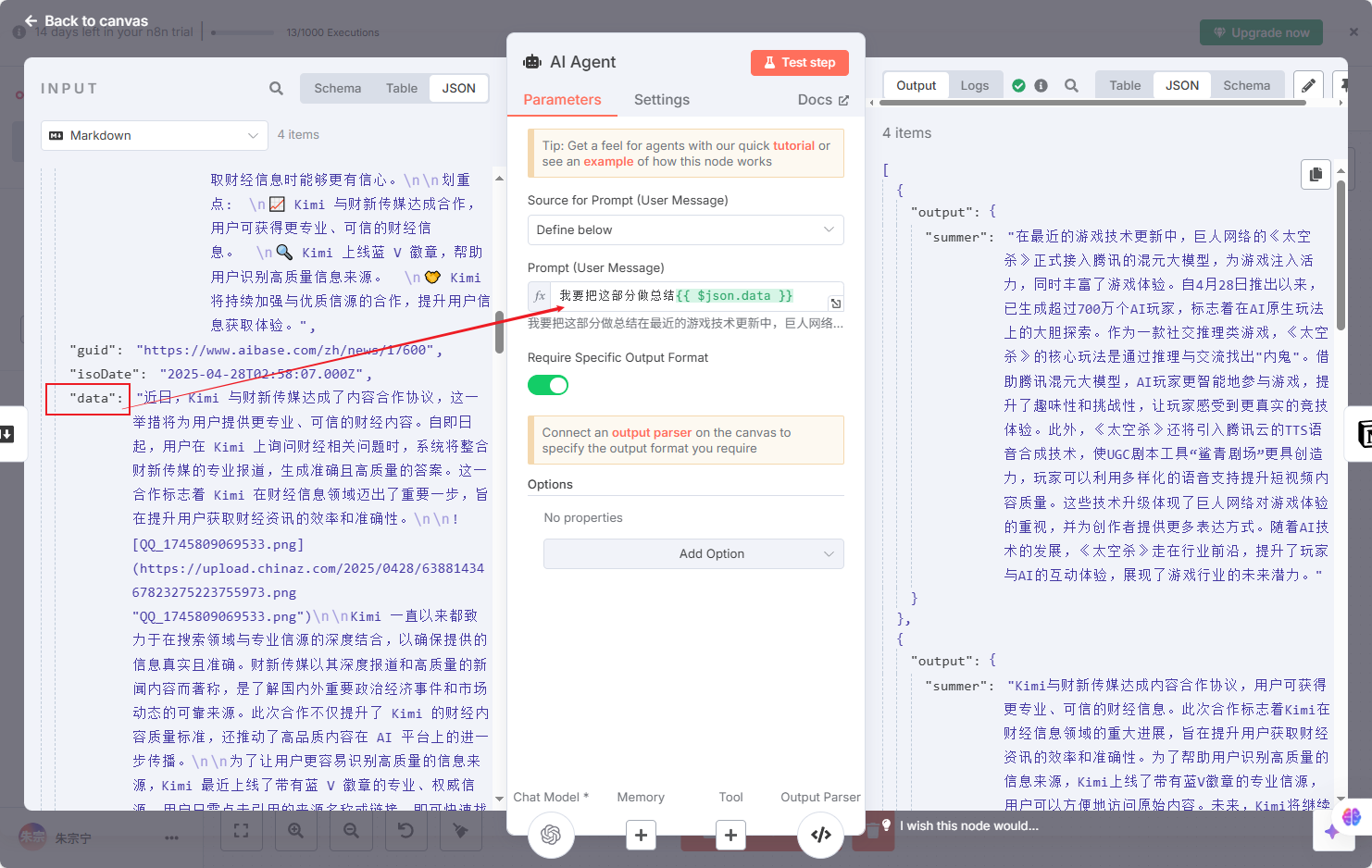The height and width of the screenshot is (868, 1372).
Task: Open the expression editor expand icon
Action: [835, 304]
